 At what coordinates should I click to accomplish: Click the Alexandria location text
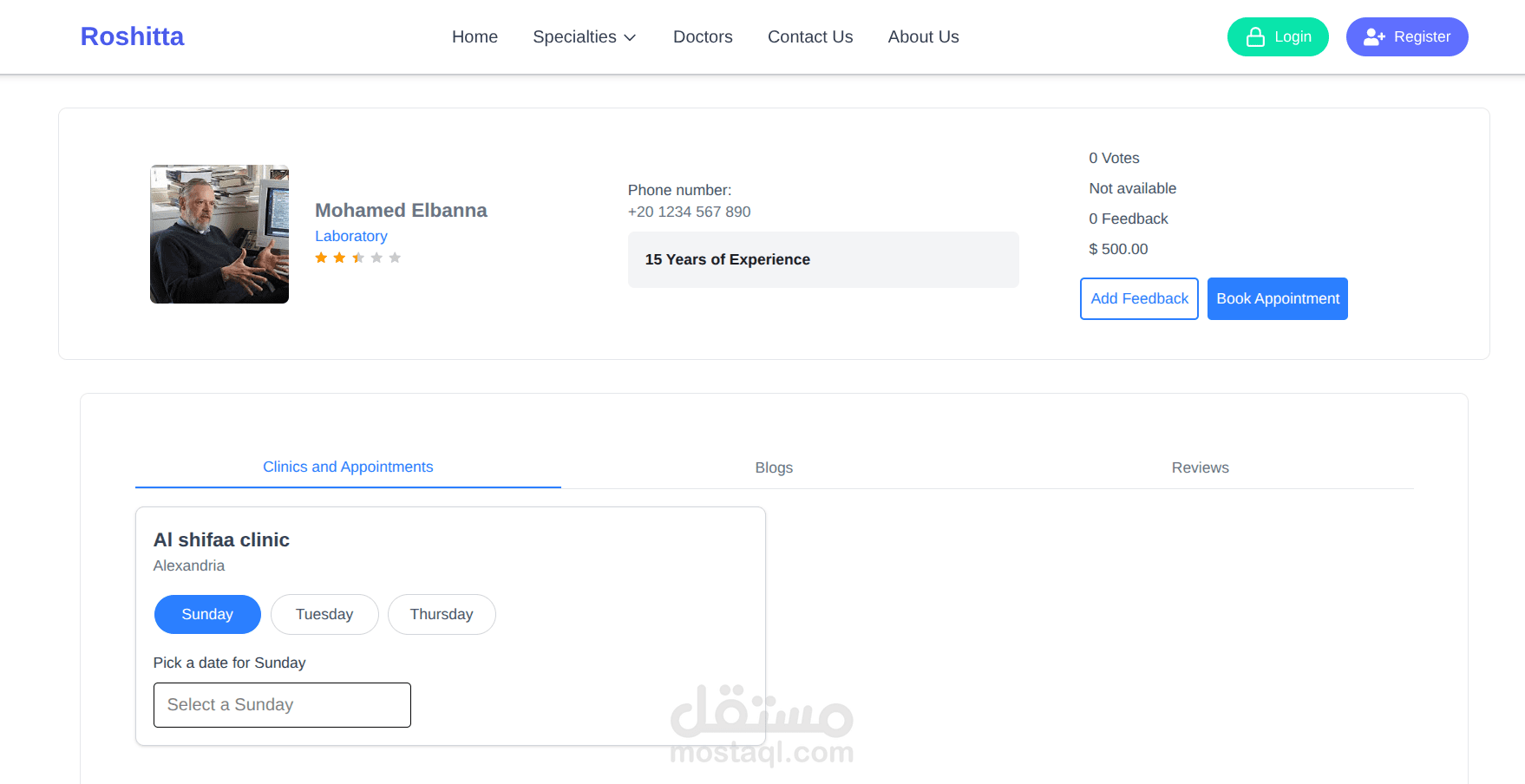(188, 565)
